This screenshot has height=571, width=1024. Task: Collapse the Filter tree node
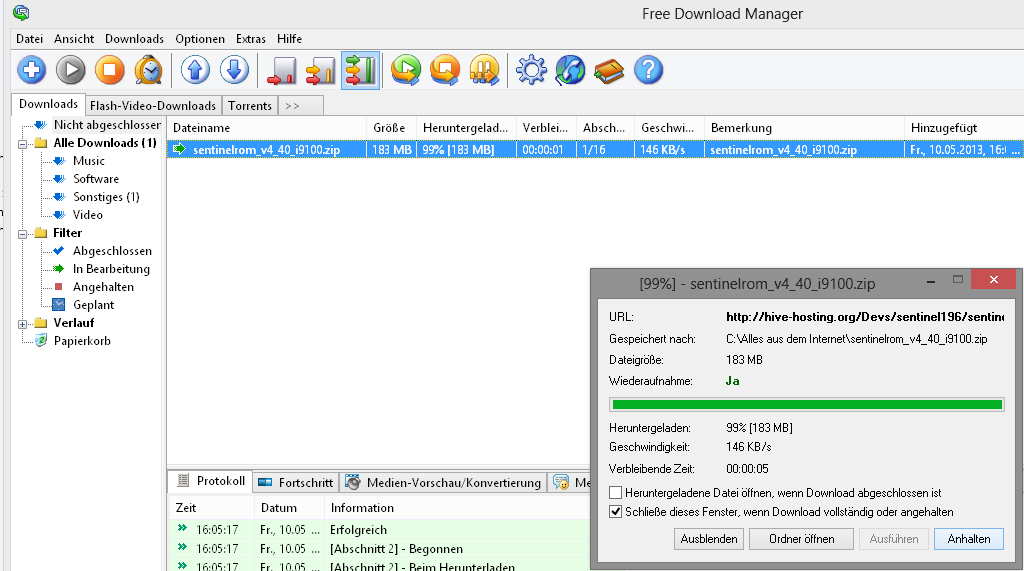coord(22,233)
